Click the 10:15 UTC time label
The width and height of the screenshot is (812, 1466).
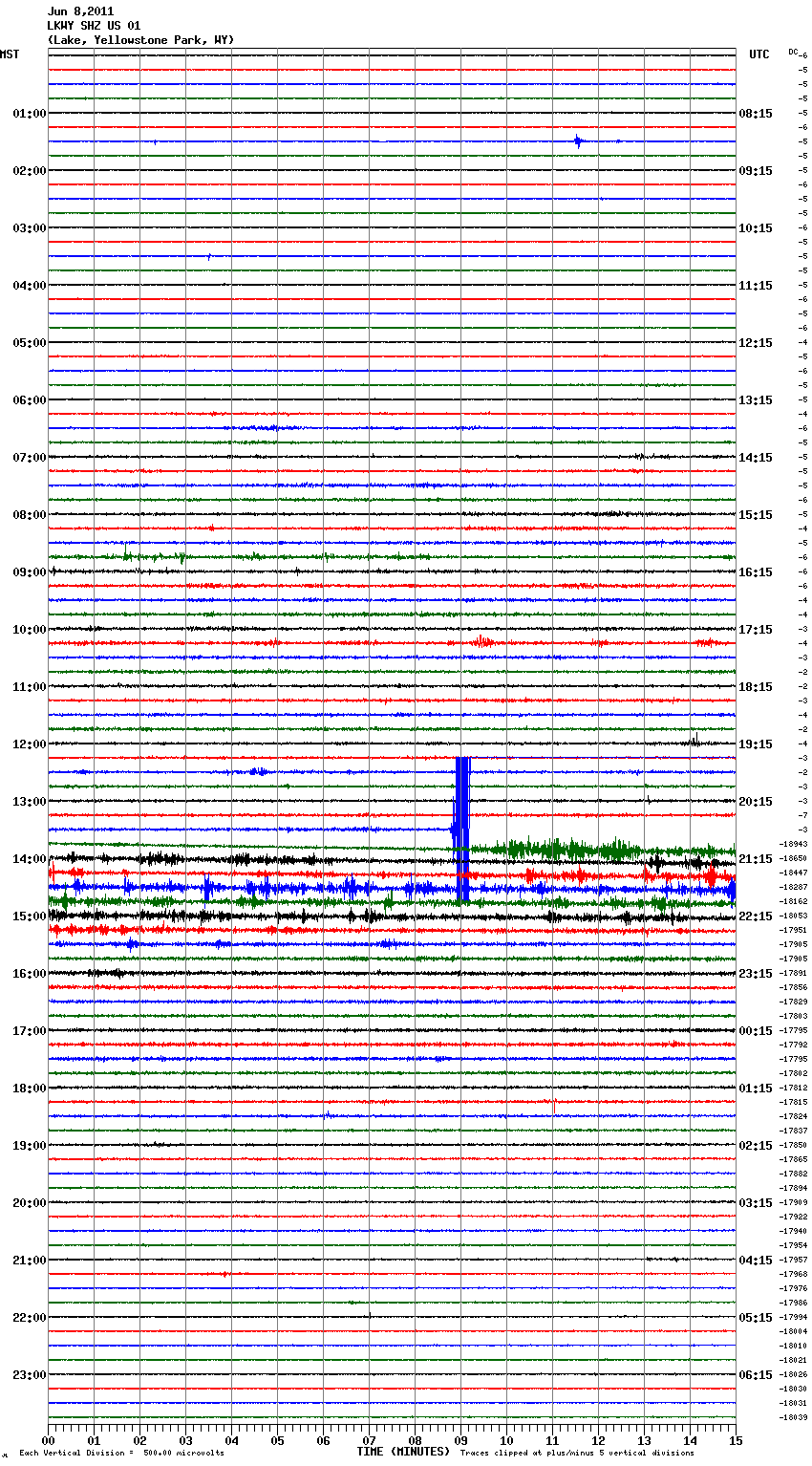[756, 228]
